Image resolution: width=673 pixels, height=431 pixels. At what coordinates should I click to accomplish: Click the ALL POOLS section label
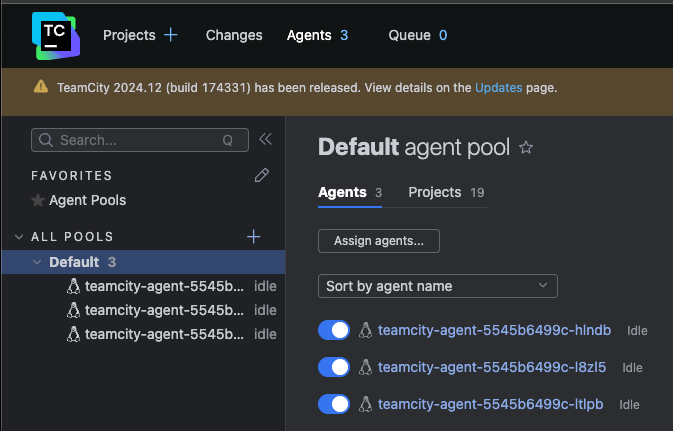tap(72, 237)
